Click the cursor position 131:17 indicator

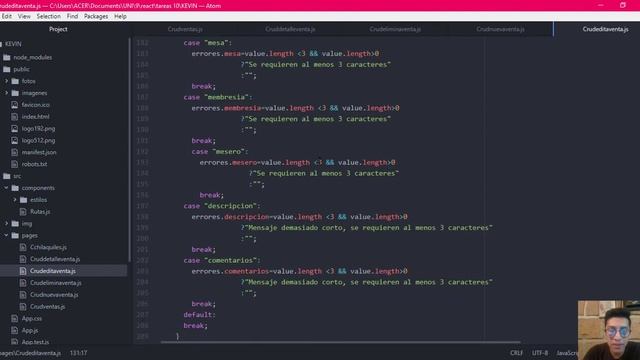point(78,353)
